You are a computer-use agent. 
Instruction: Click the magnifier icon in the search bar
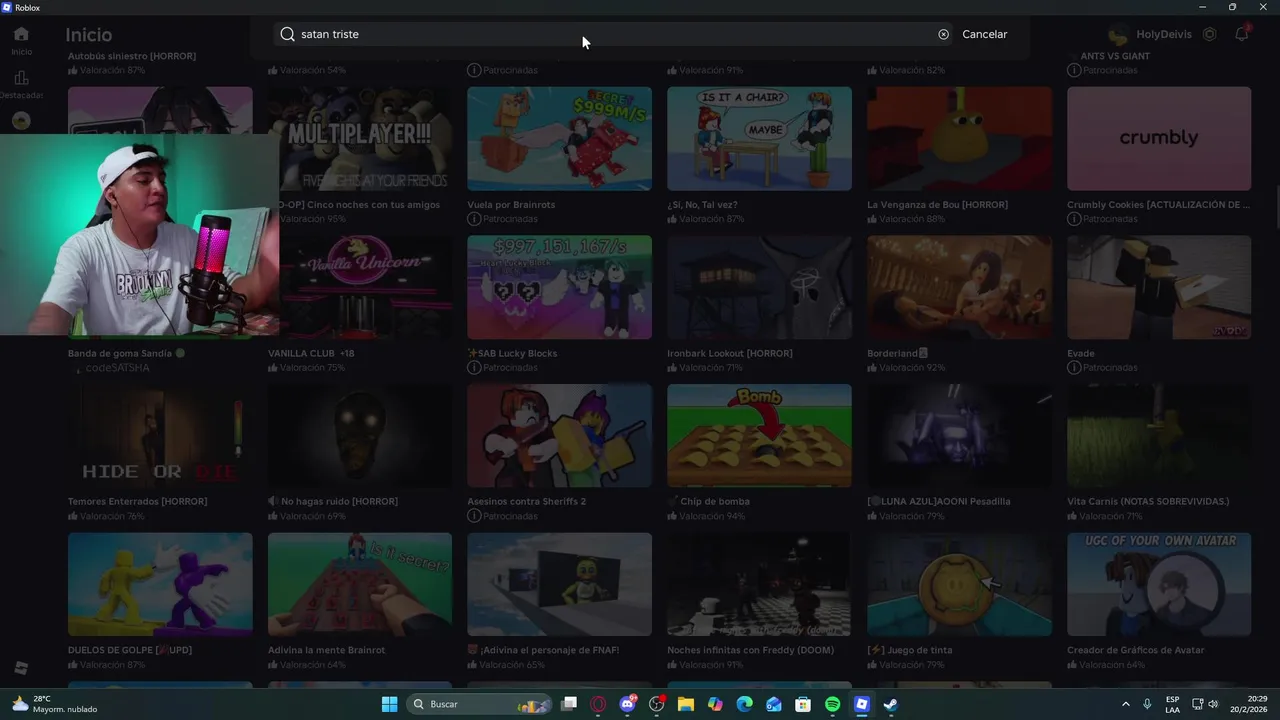[287, 34]
